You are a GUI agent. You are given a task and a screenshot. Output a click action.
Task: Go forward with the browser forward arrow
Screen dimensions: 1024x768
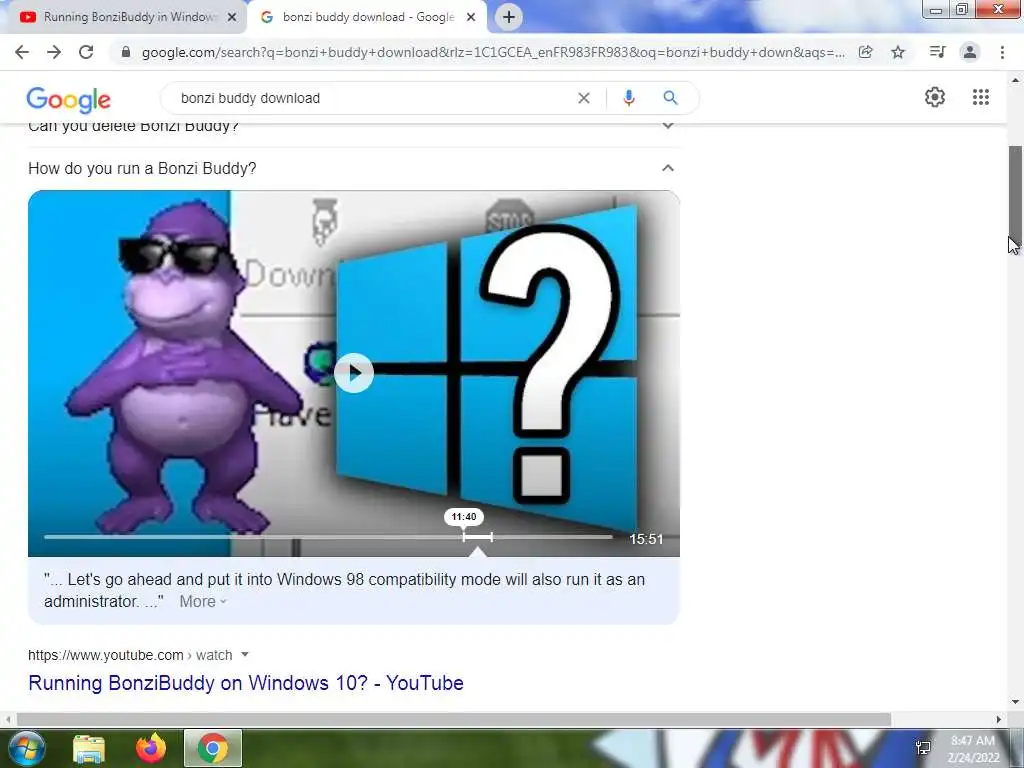point(54,52)
